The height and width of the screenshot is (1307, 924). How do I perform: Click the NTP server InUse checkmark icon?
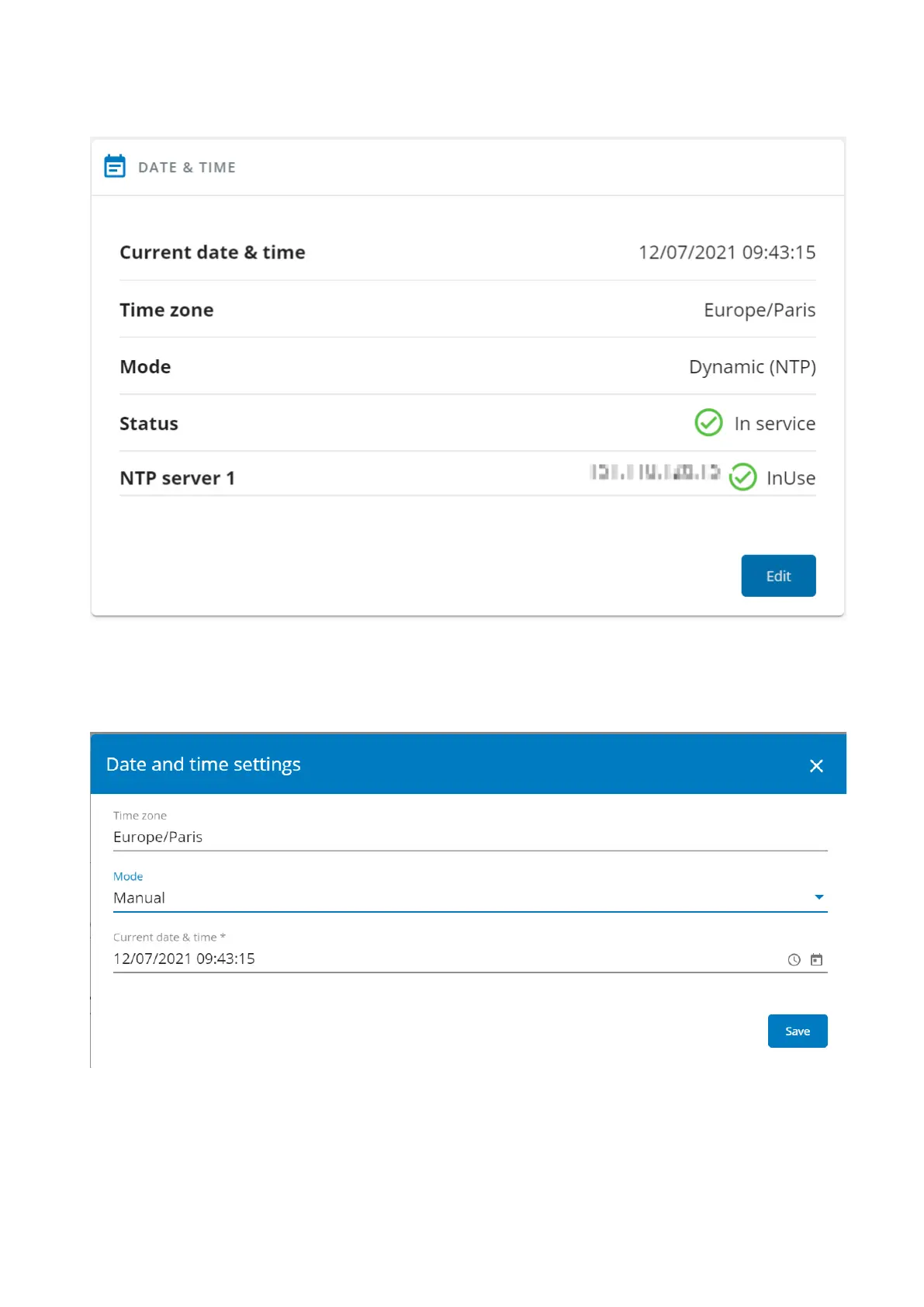pos(742,477)
